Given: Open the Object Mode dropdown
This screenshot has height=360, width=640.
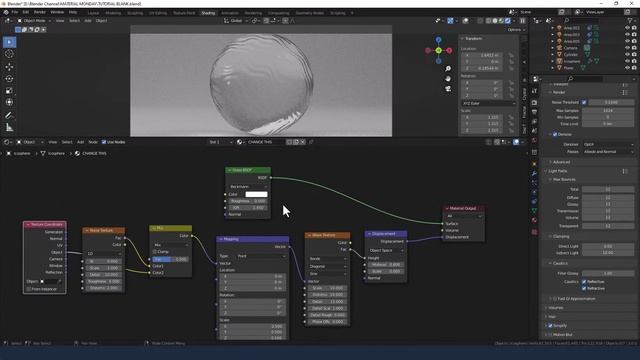Looking at the screenshot, I should [x=34, y=20].
